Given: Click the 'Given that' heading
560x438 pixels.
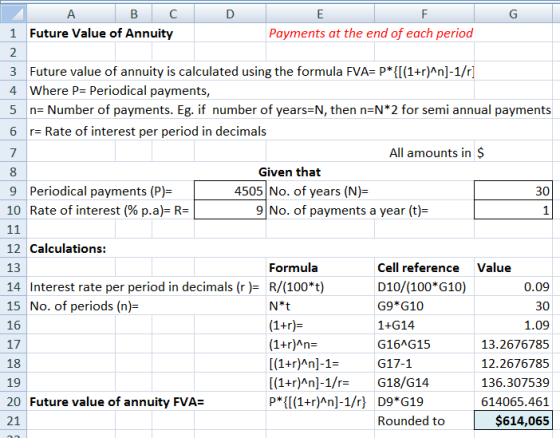Looking at the screenshot, I should point(289,172).
